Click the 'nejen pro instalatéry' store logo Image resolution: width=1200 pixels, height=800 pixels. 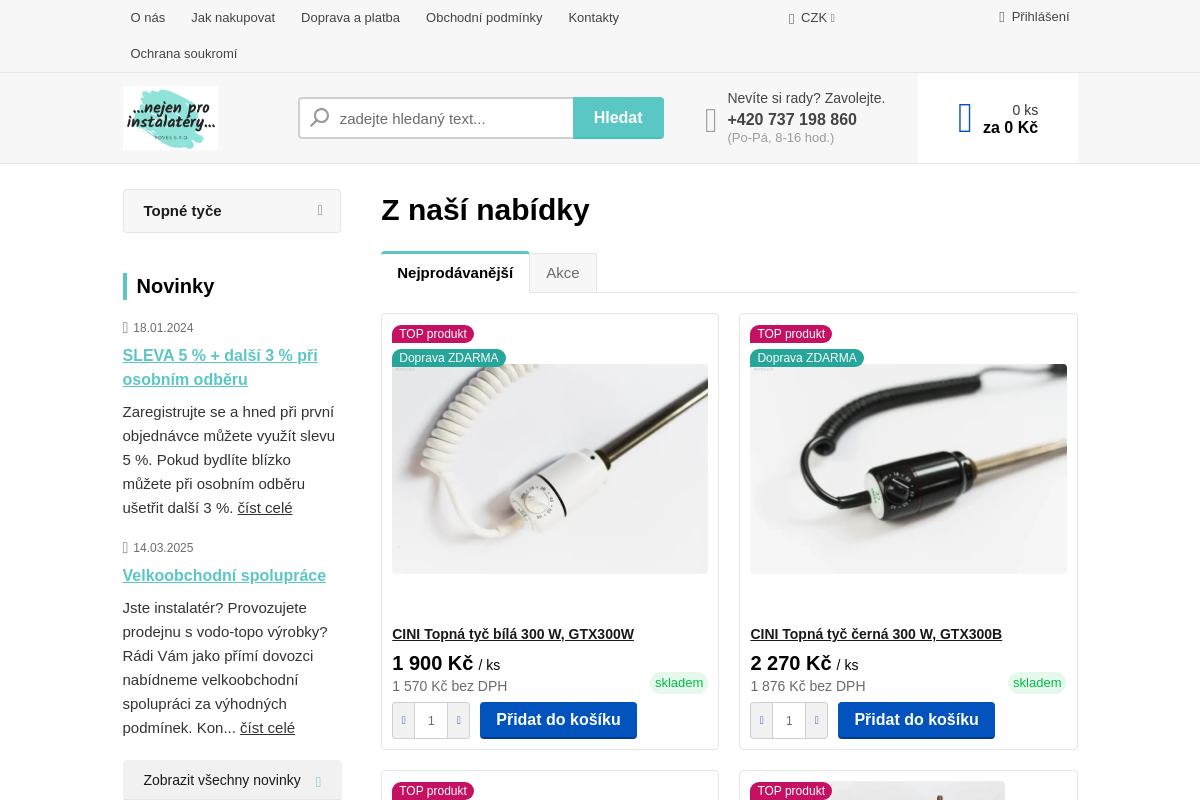tap(169, 117)
